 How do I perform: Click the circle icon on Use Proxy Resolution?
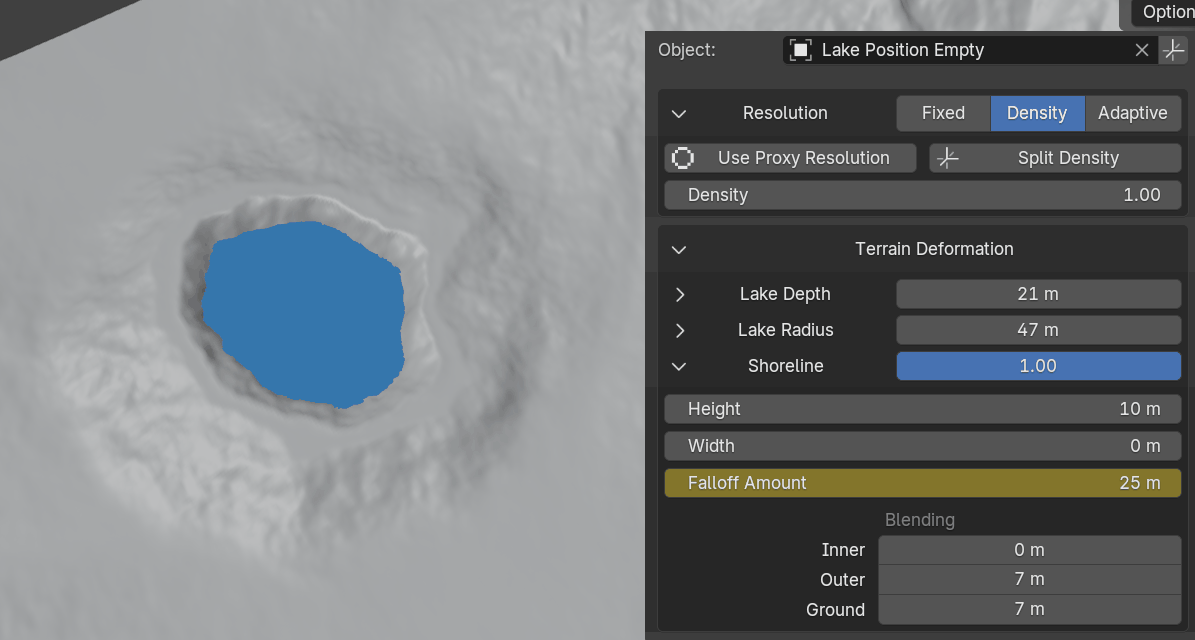coord(683,158)
